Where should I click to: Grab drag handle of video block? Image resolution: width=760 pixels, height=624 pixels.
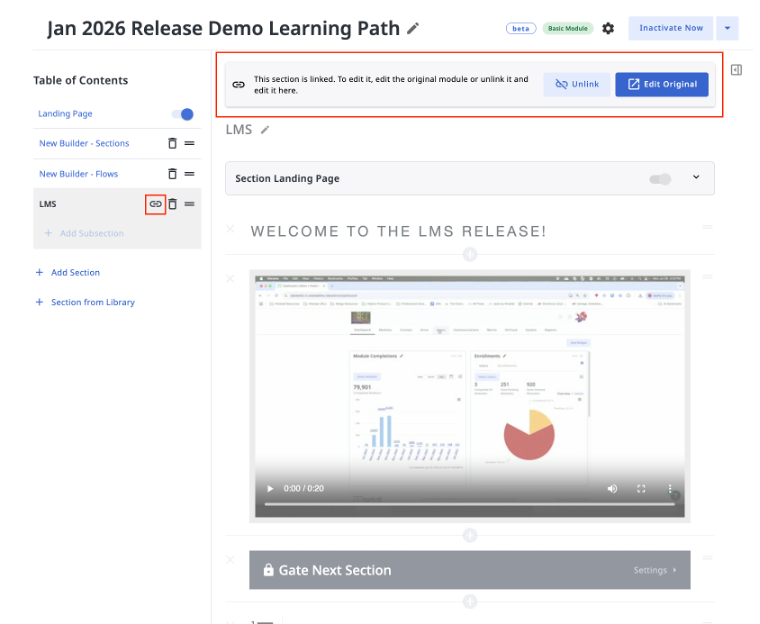707,277
